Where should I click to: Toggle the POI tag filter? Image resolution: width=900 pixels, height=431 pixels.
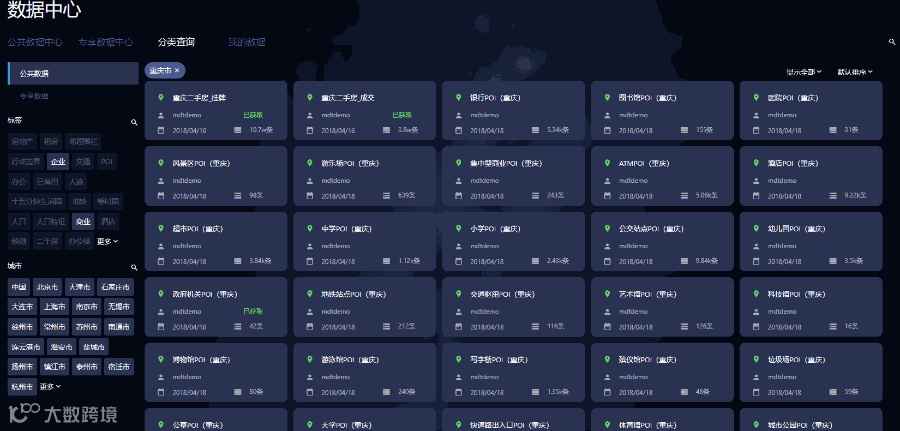pos(107,162)
